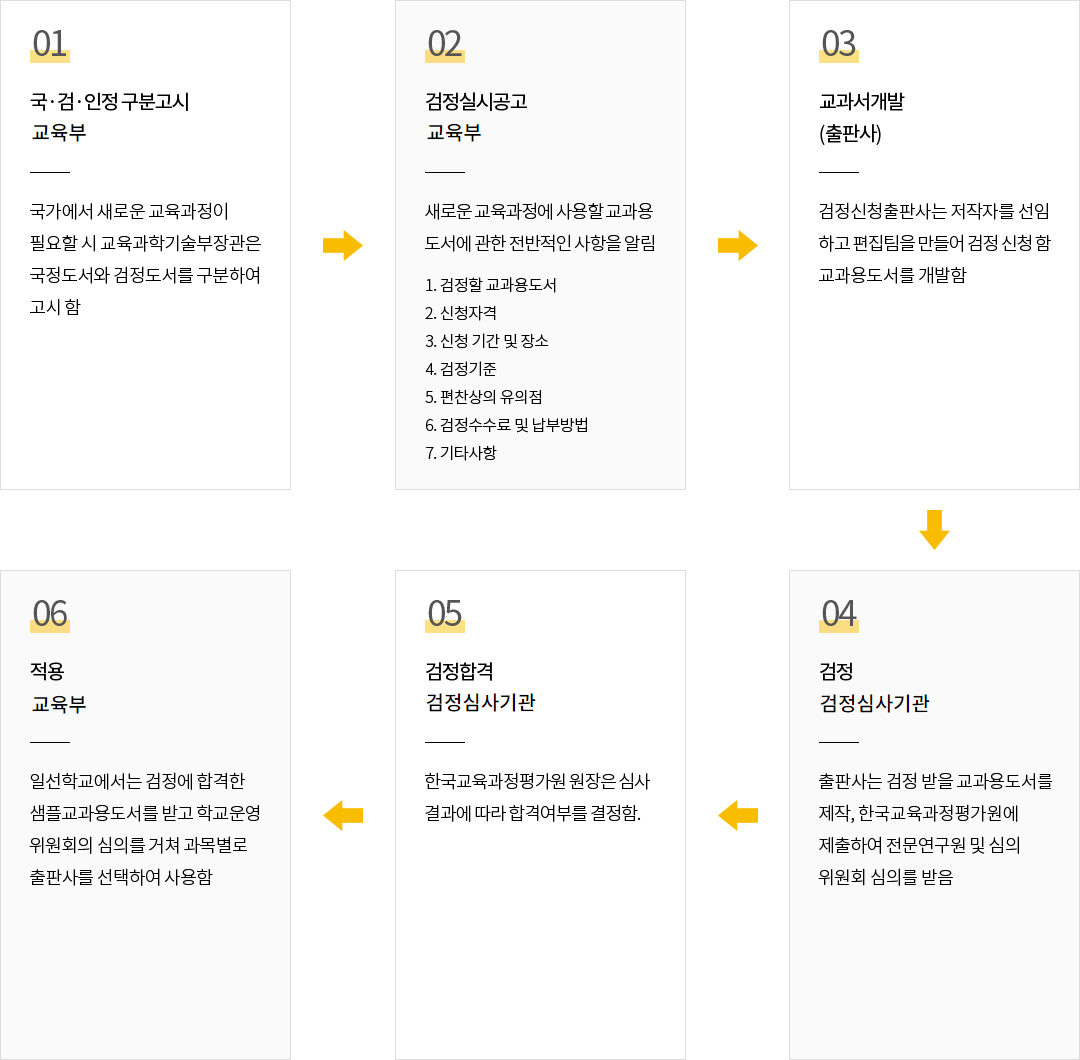Click the 05 step number
Viewport: 1080px width, 1060px height.
click(444, 614)
